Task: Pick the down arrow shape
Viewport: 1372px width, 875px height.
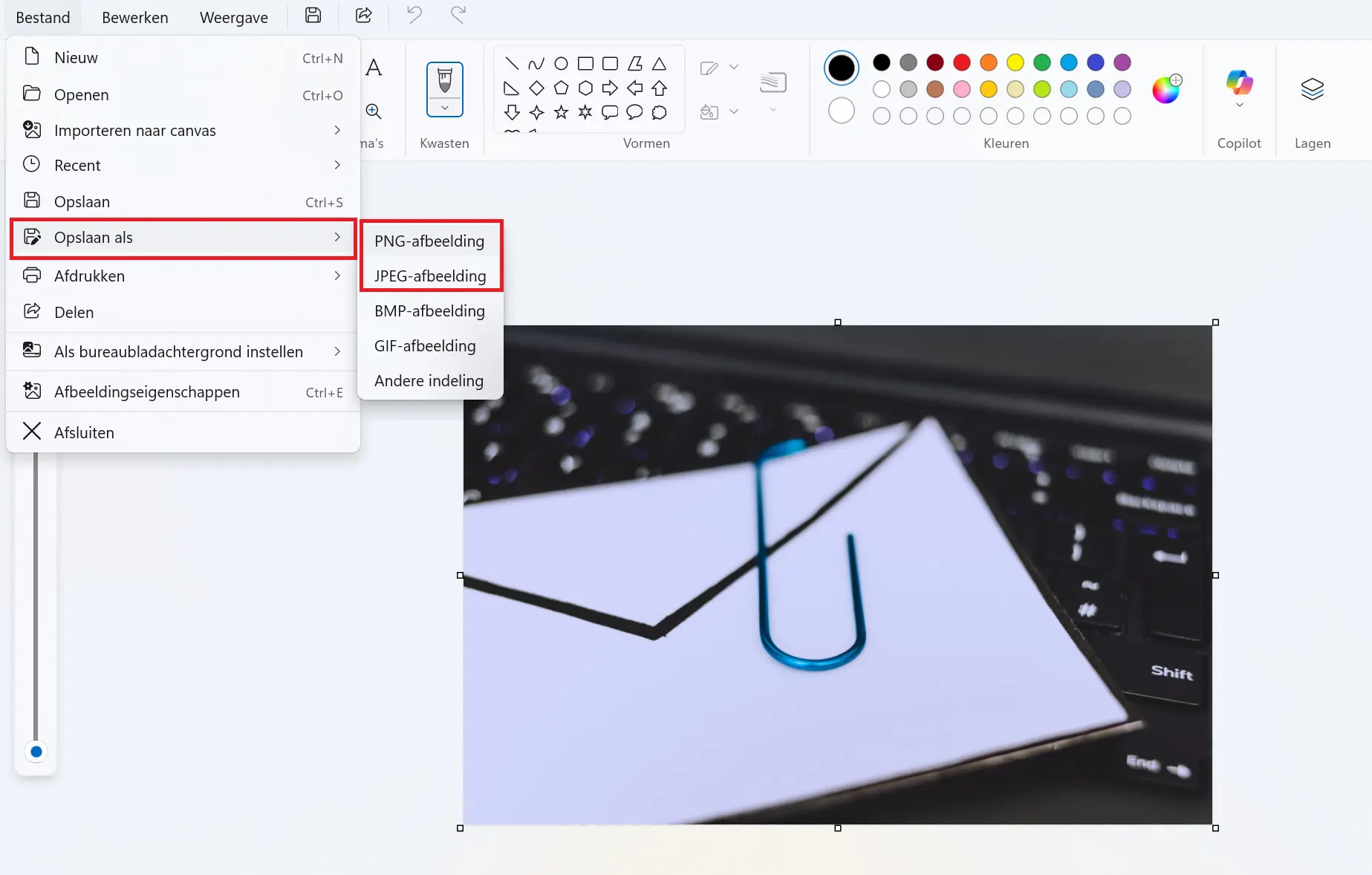Action: (x=512, y=112)
